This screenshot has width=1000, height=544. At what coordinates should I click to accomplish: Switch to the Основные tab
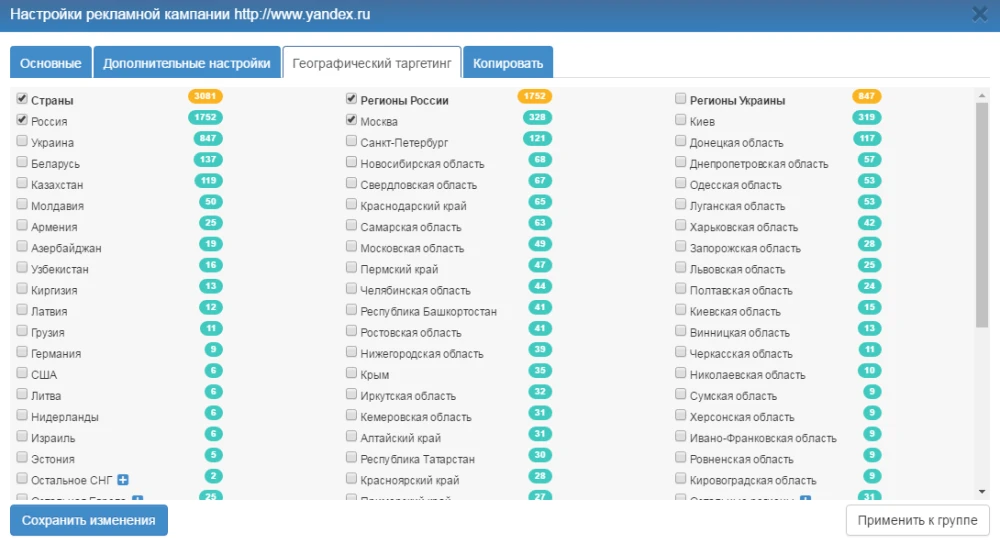coord(51,63)
